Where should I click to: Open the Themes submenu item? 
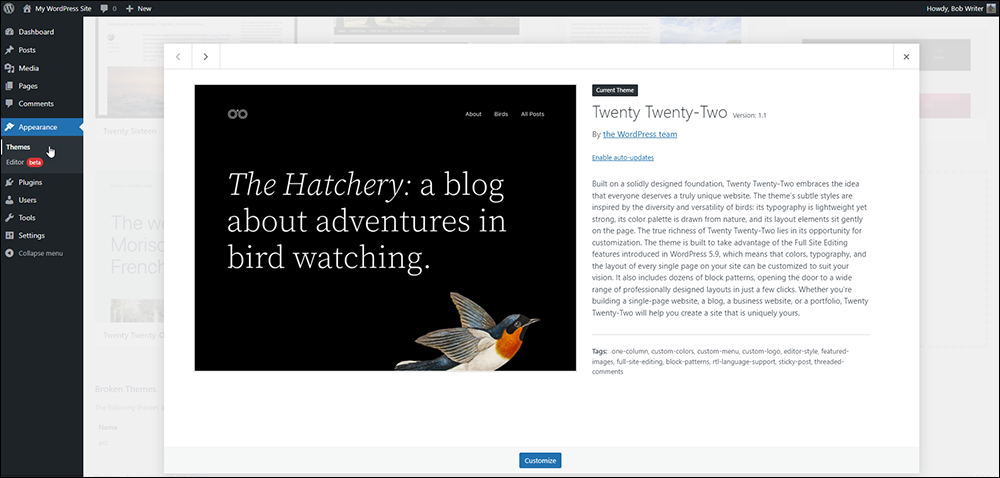point(18,147)
